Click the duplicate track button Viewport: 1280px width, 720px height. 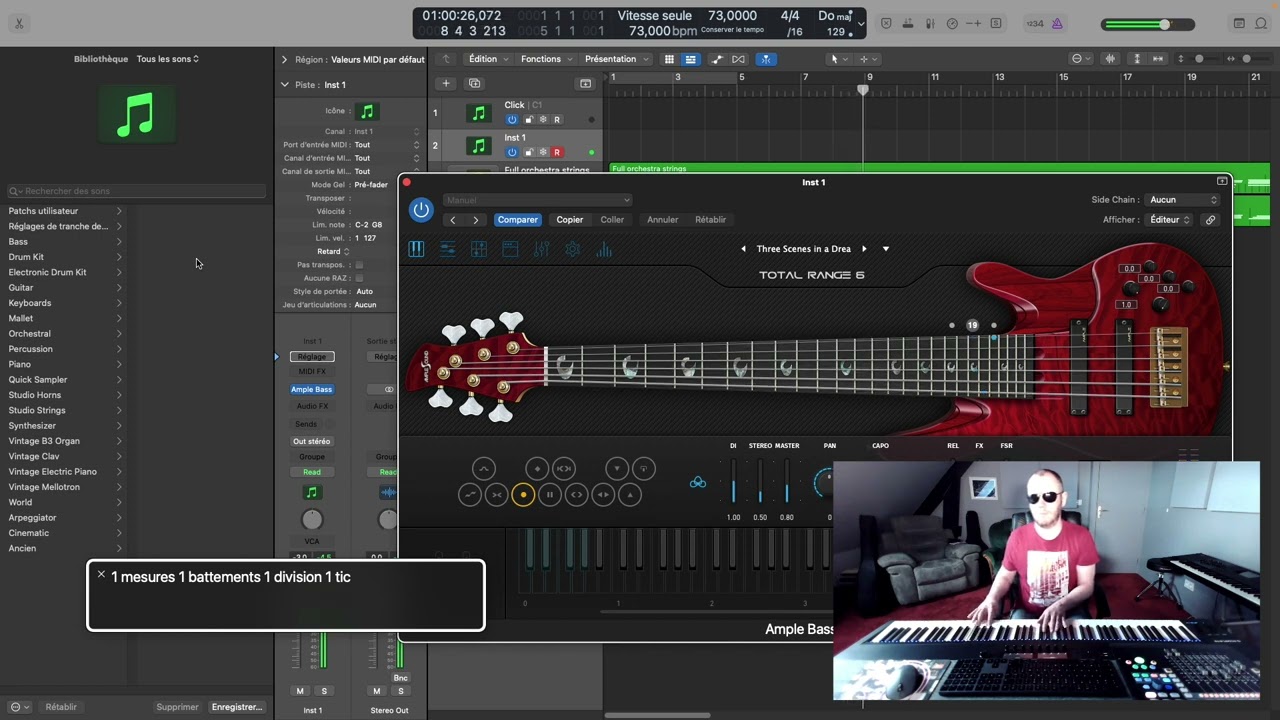point(475,83)
